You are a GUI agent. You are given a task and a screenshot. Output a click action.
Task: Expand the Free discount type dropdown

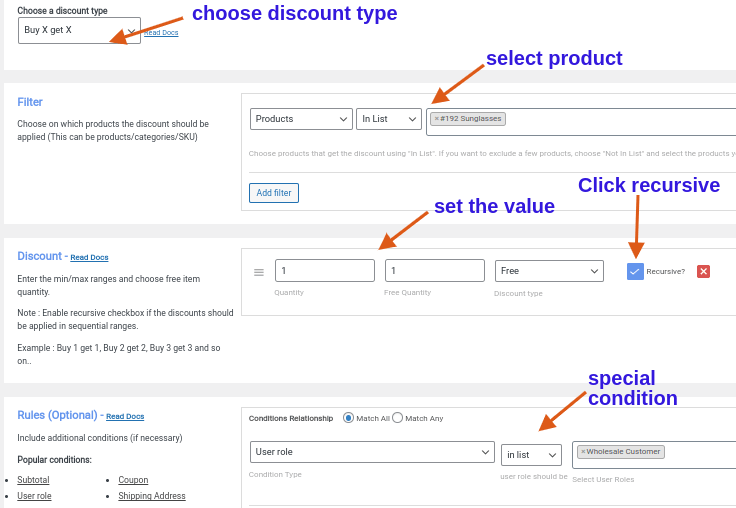(549, 271)
